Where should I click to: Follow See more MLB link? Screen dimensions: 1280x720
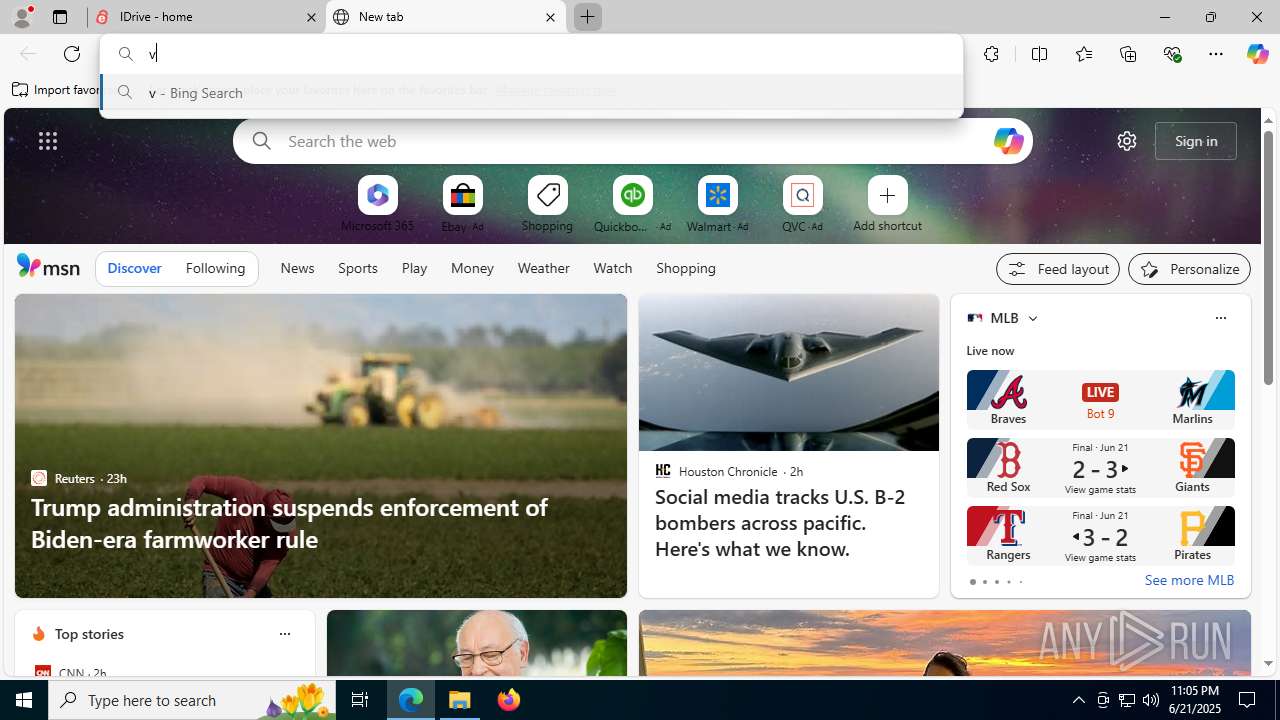(1189, 580)
